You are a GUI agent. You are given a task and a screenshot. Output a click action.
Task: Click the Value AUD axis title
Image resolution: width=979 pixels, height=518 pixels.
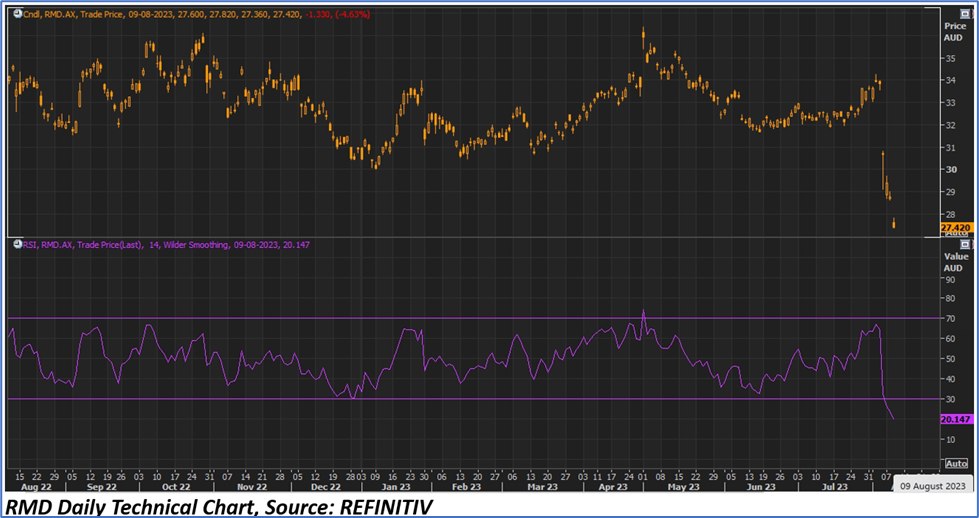click(955, 262)
